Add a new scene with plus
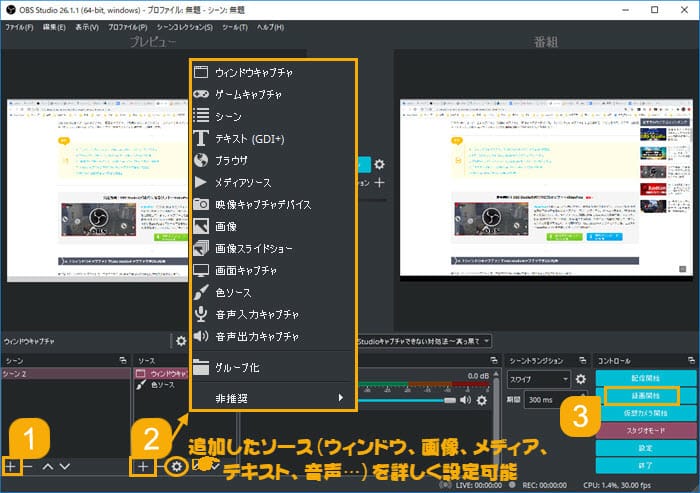700x493 pixels. [11, 467]
